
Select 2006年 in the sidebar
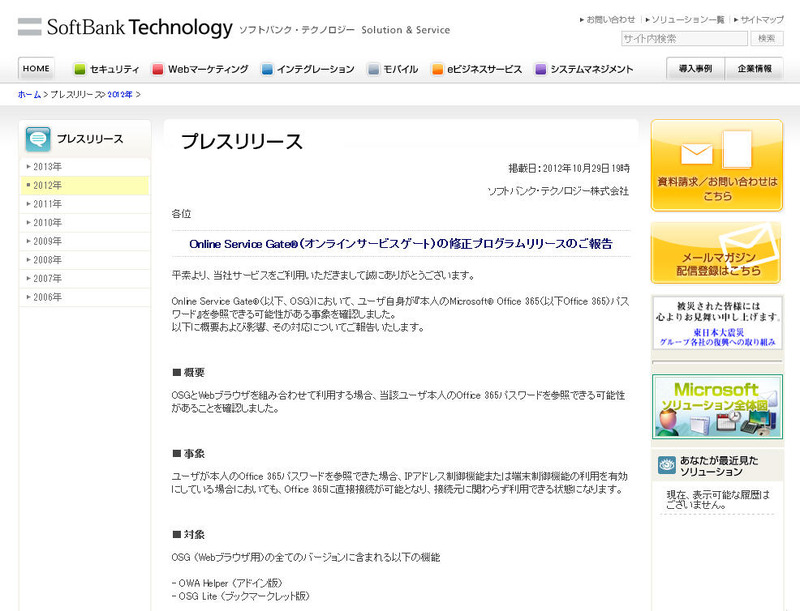coord(47,297)
